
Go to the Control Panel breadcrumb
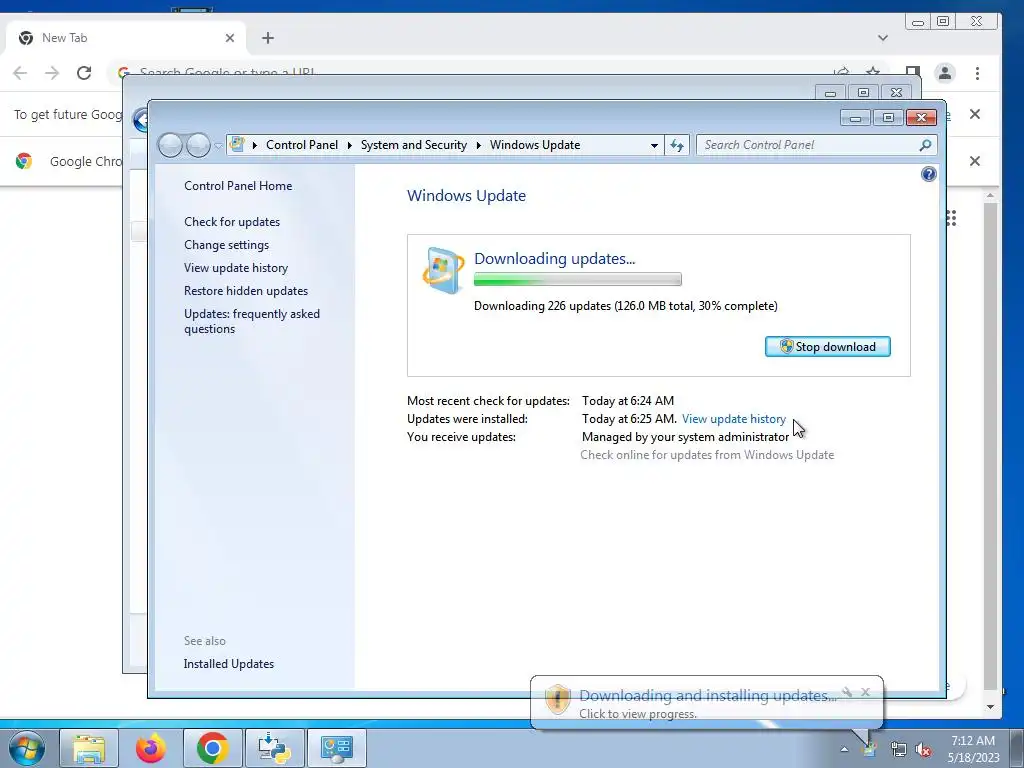[x=302, y=145]
